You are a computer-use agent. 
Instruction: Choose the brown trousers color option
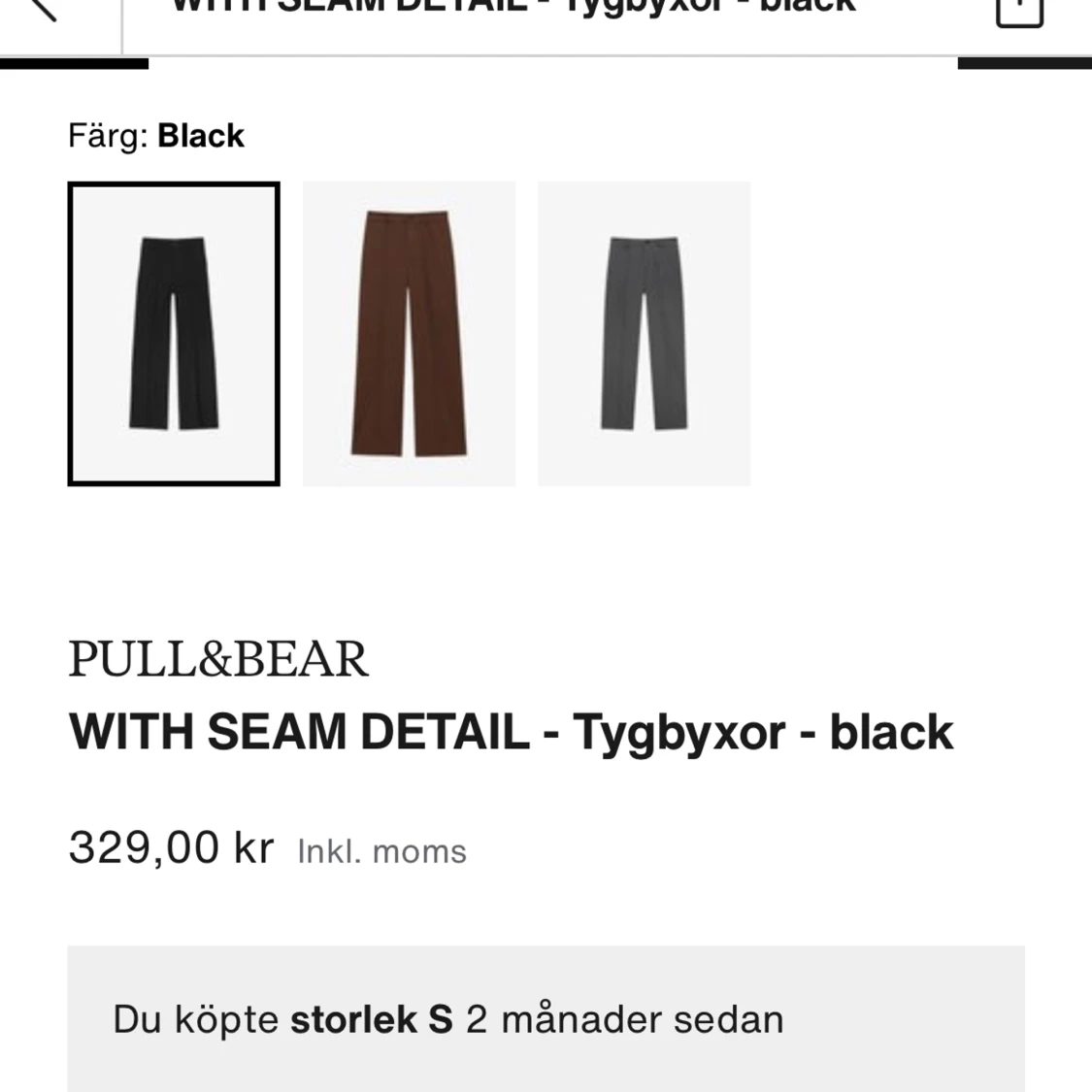pos(409,333)
